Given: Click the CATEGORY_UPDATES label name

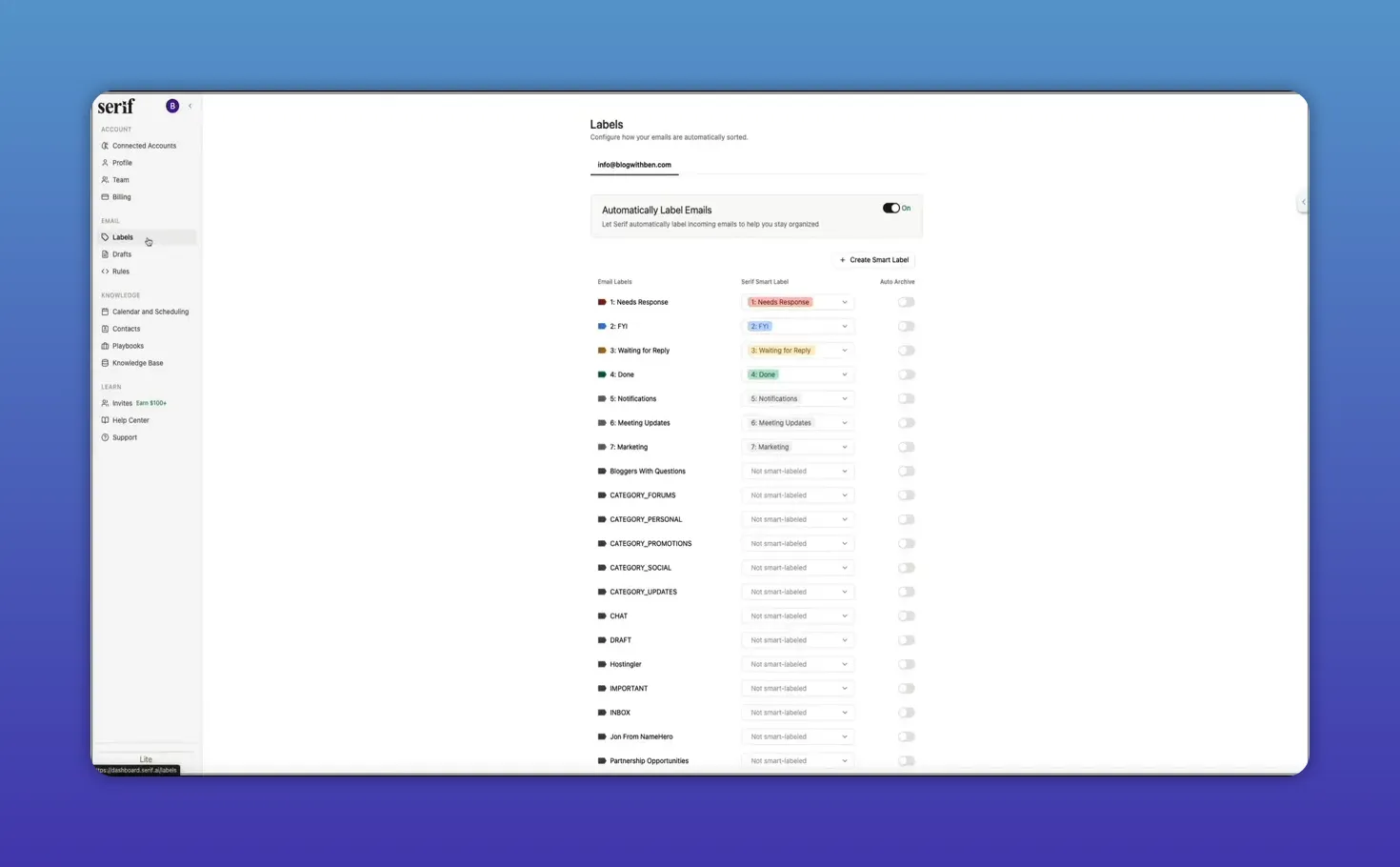Looking at the screenshot, I should pos(644,592).
